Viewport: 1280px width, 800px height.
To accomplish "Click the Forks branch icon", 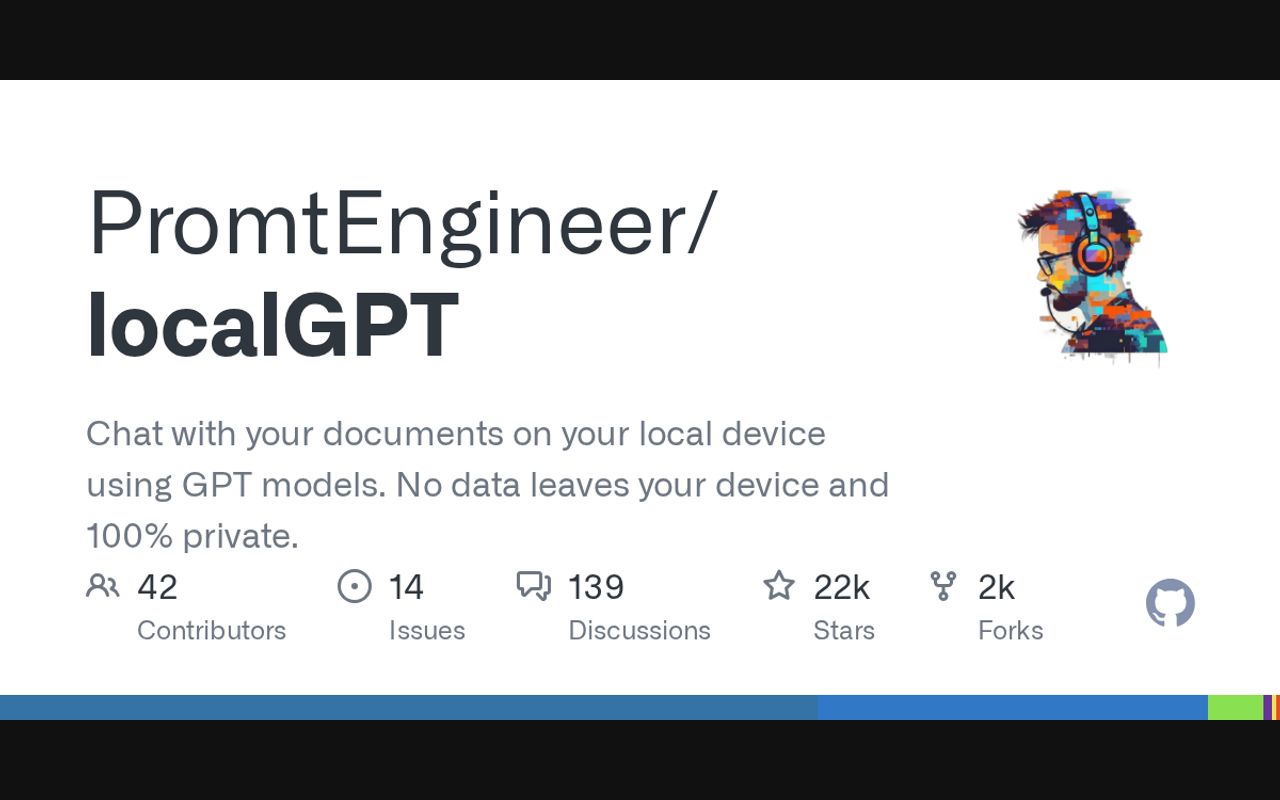I will tap(943, 586).
